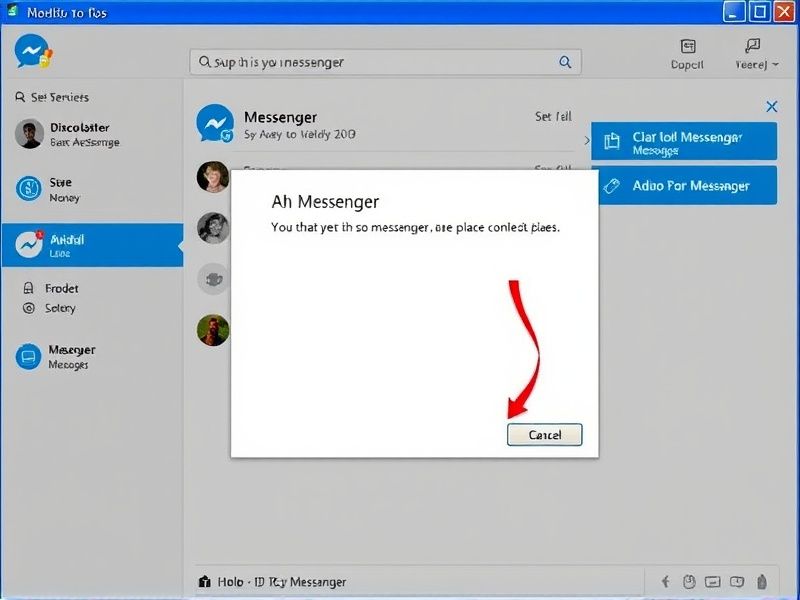Viewport: 800px width, 600px height.
Task: Click the Facebook icon in bottom bar
Action: 666,581
